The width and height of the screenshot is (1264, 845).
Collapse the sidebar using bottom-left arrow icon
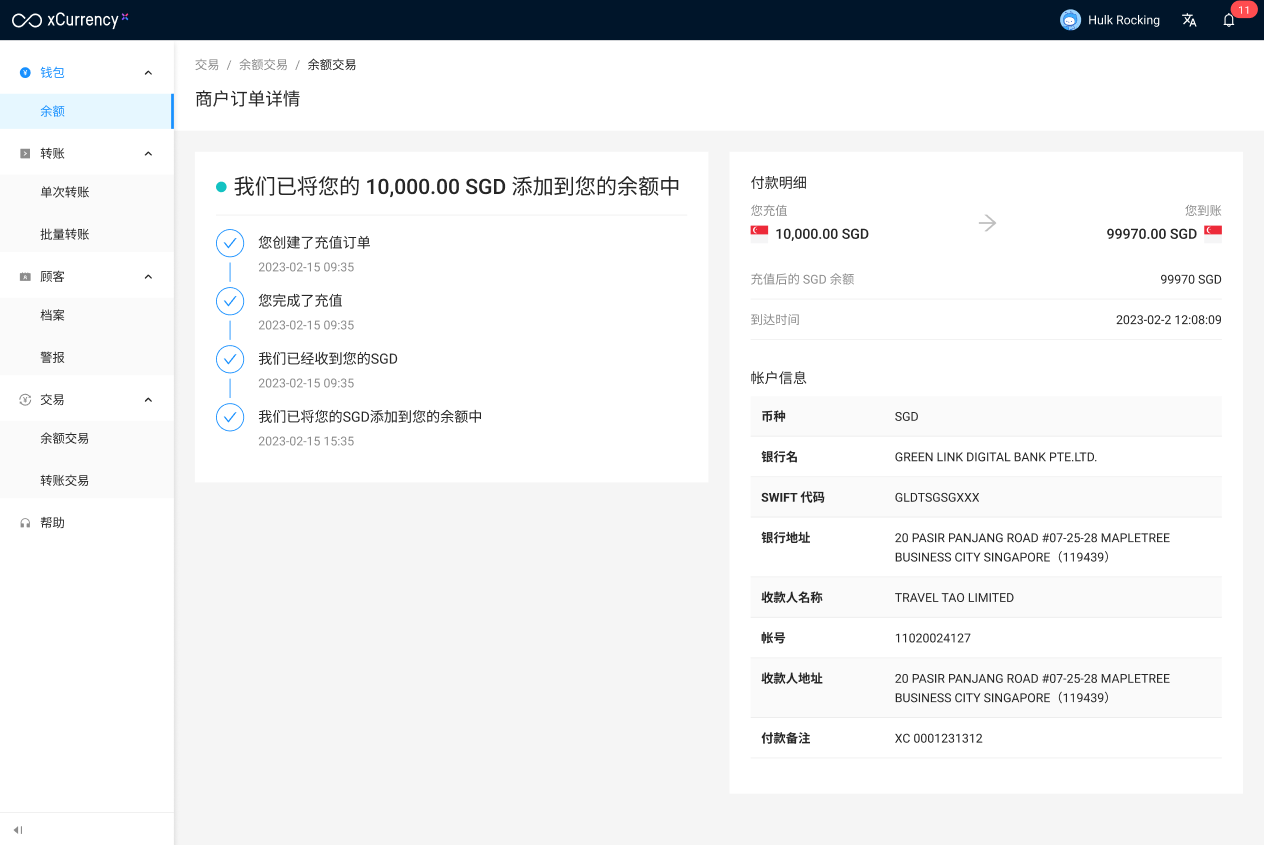click(x=18, y=829)
